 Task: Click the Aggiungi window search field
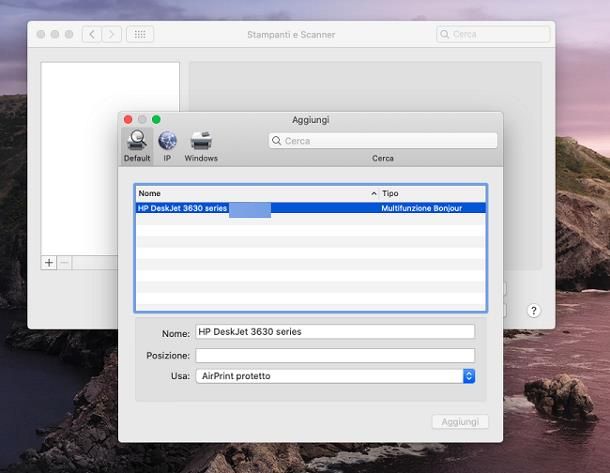pyautogui.click(x=383, y=141)
